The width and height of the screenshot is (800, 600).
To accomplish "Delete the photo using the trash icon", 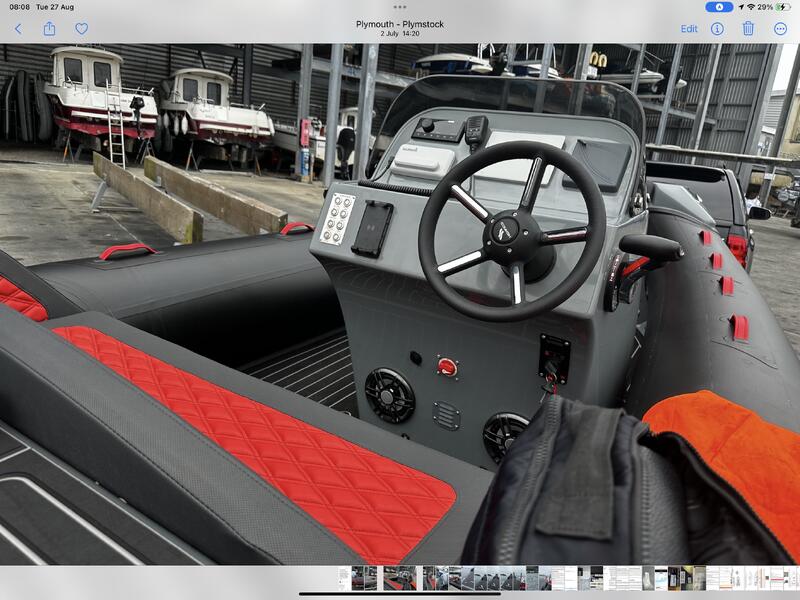I will [748, 29].
